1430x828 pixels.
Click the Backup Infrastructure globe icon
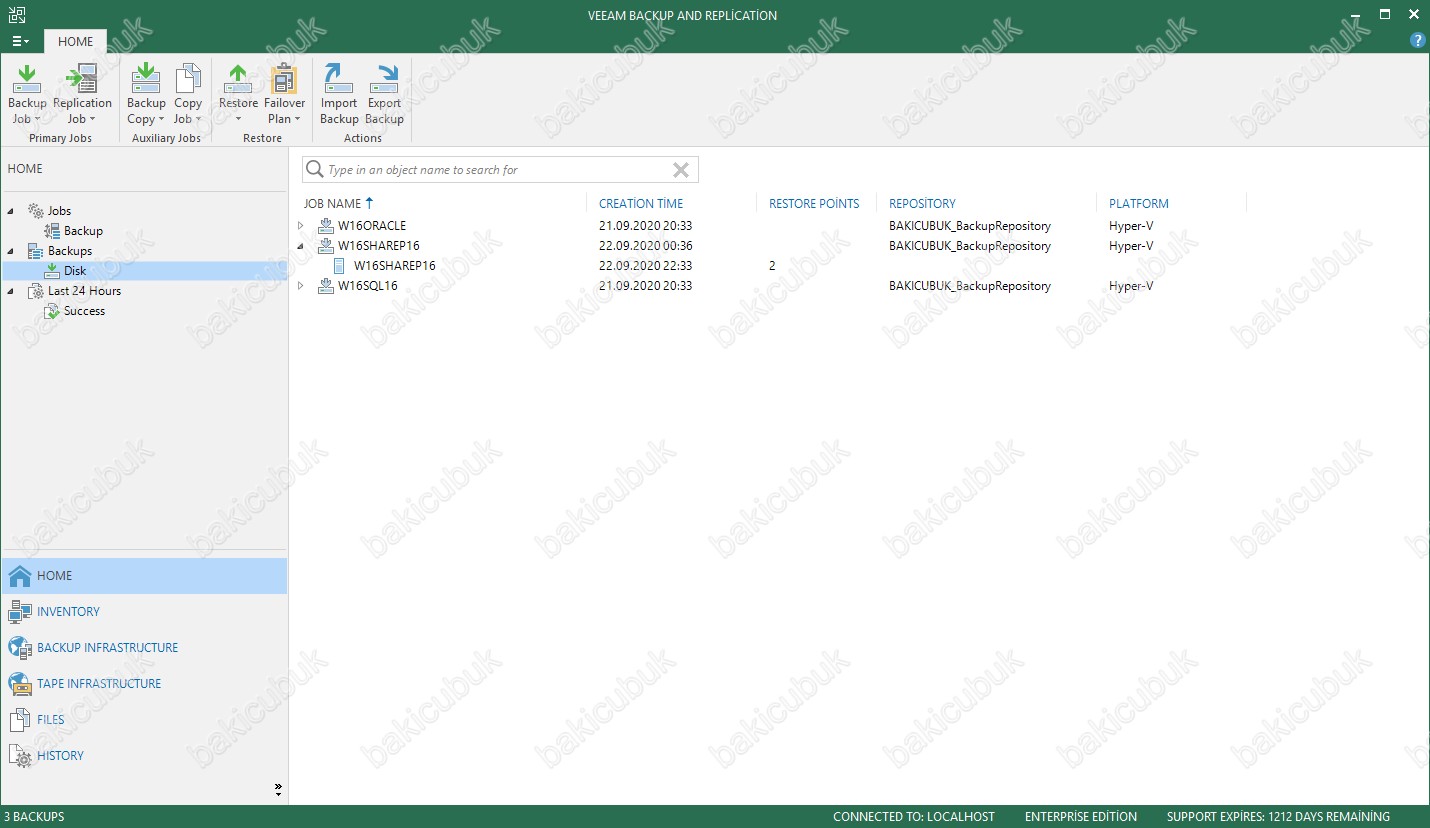tap(20, 648)
